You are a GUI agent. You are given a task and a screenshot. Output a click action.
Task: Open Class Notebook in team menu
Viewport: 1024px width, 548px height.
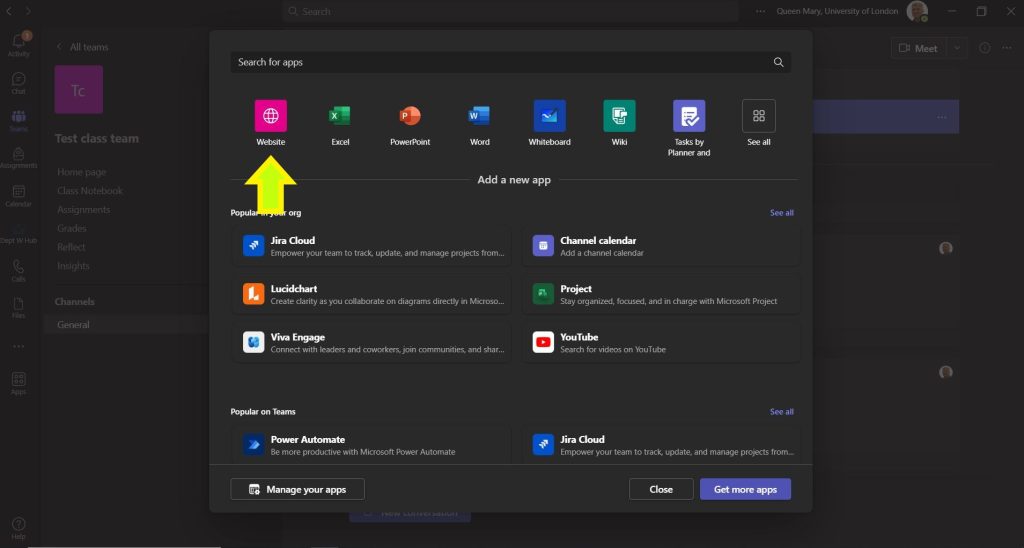(x=90, y=191)
